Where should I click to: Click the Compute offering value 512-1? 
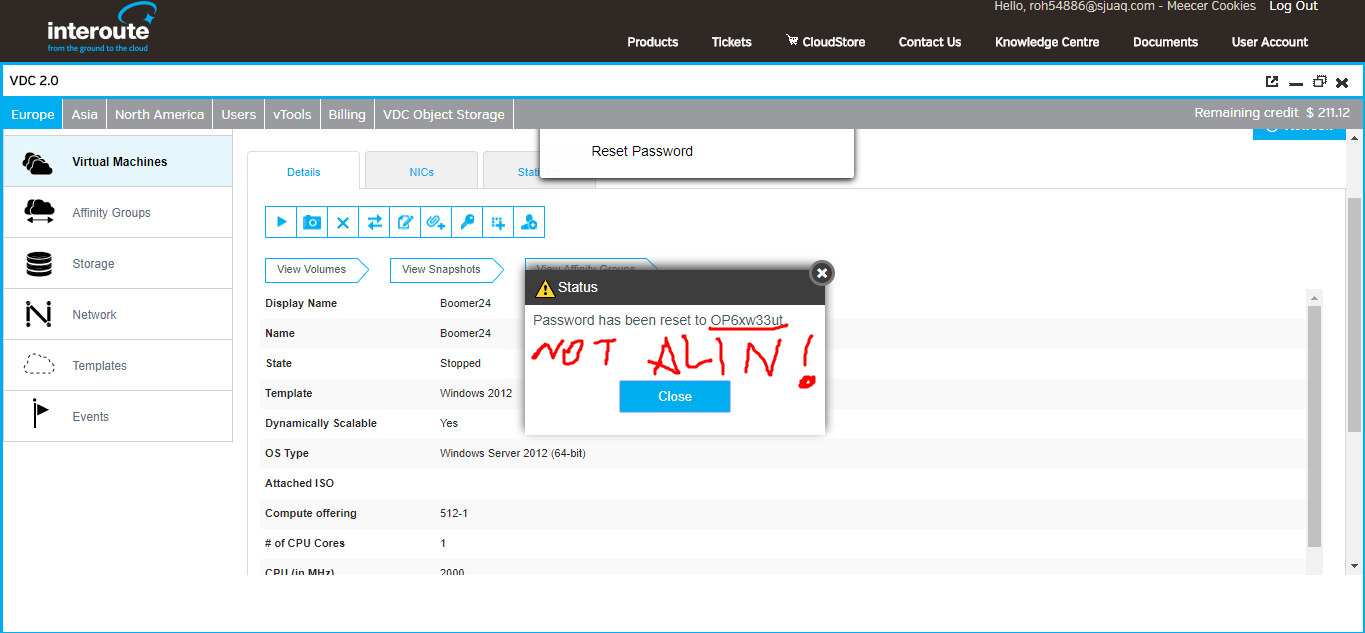tap(454, 513)
